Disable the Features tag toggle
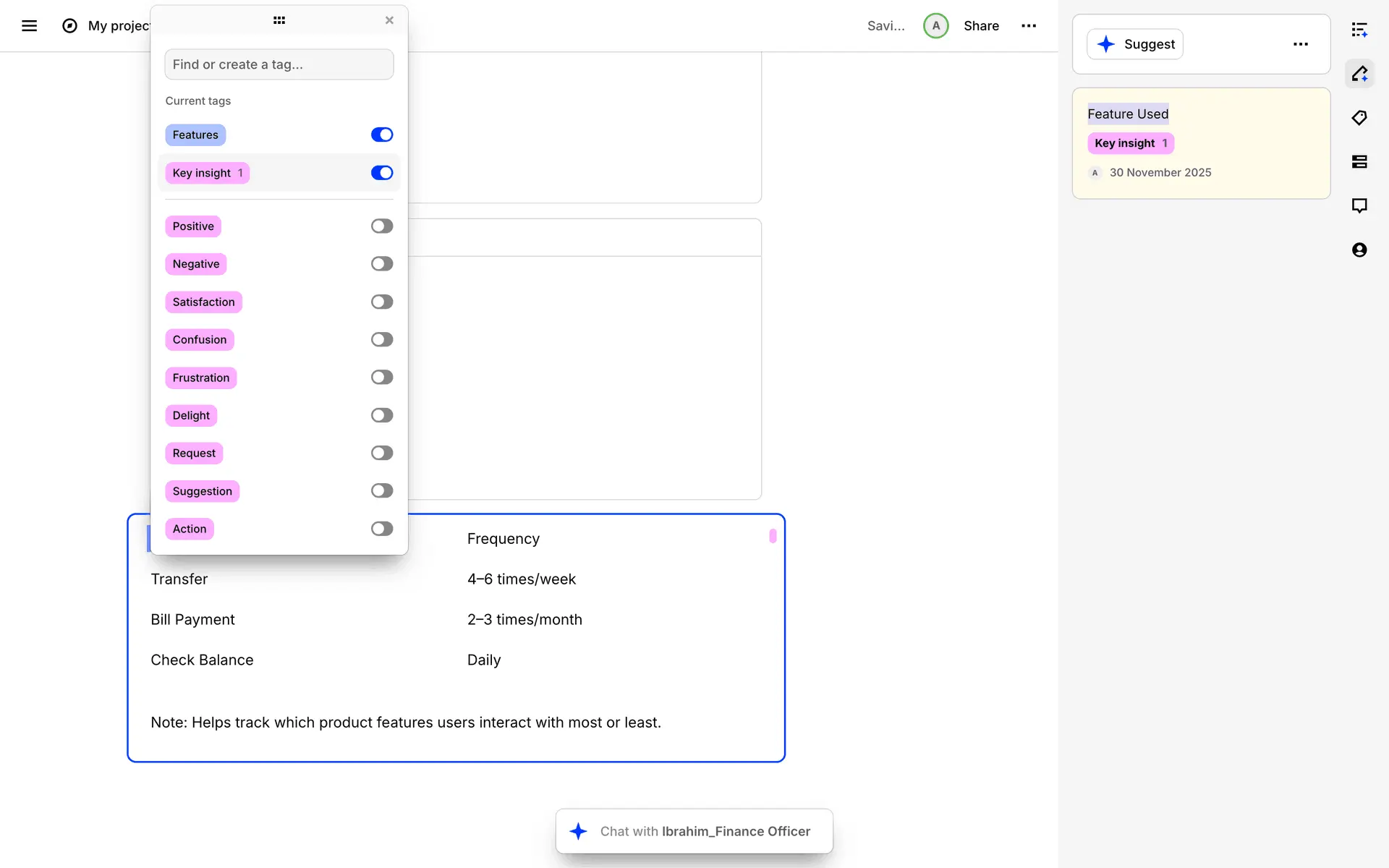This screenshot has height=868, width=1389. pyautogui.click(x=381, y=135)
